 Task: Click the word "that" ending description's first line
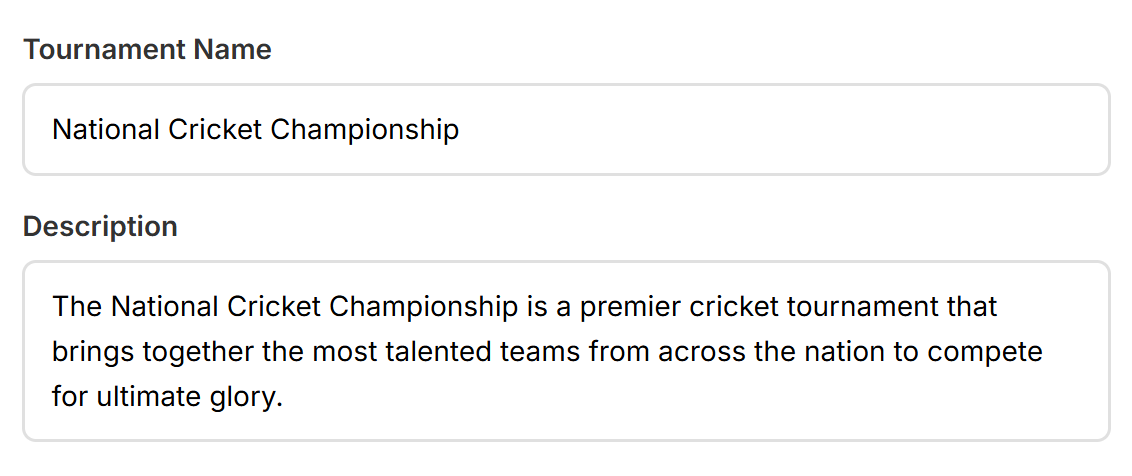click(x=972, y=305)
